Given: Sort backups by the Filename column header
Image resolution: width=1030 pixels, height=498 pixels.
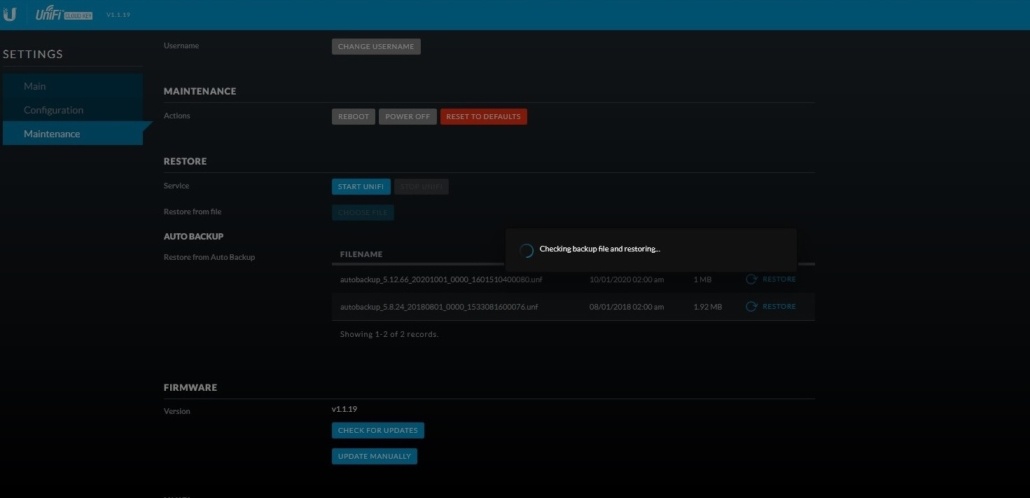Looking at the screenshot, I should click(x=361, y=254).
